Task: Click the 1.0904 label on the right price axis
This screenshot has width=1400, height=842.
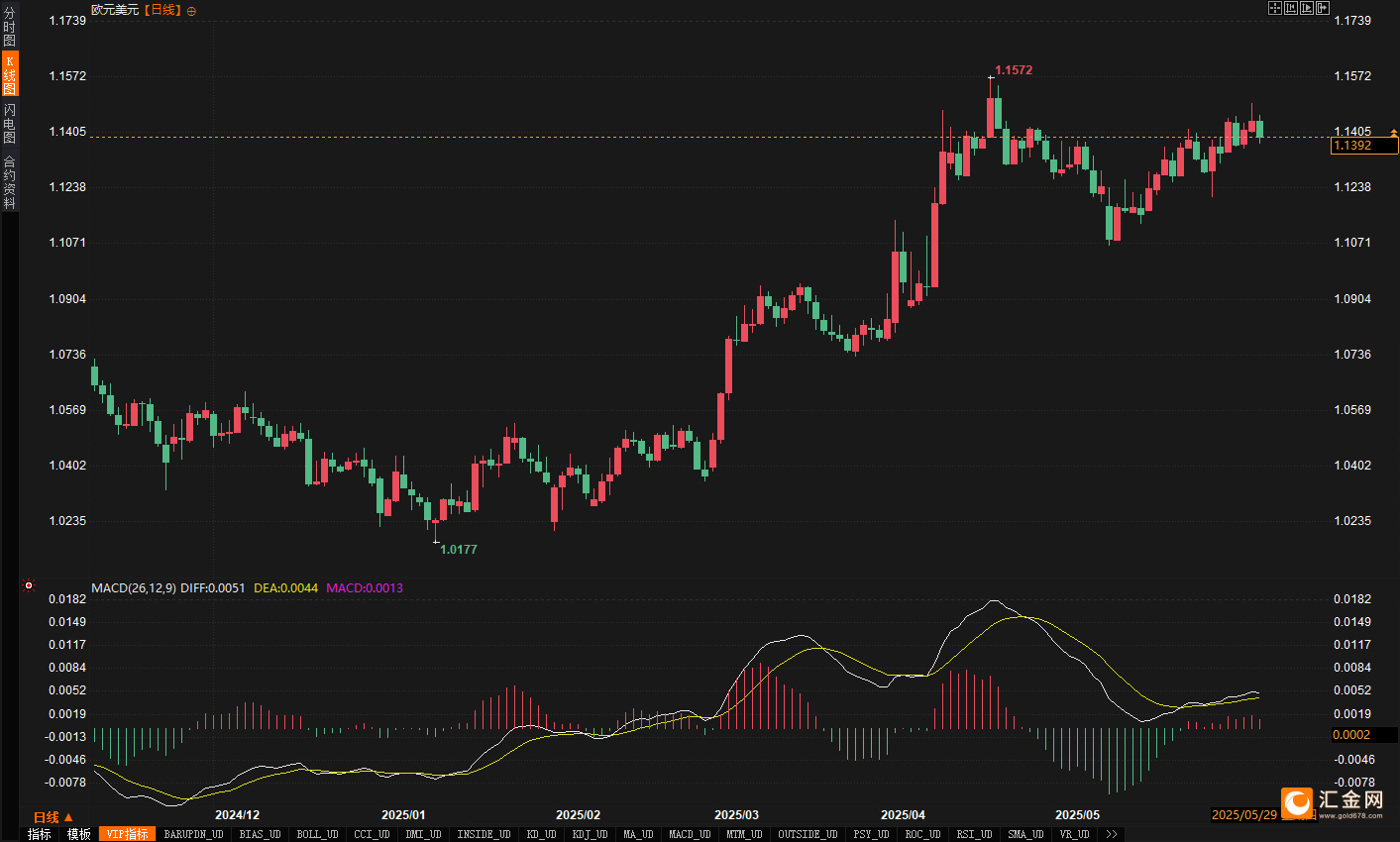Action: coord(1352,299)
